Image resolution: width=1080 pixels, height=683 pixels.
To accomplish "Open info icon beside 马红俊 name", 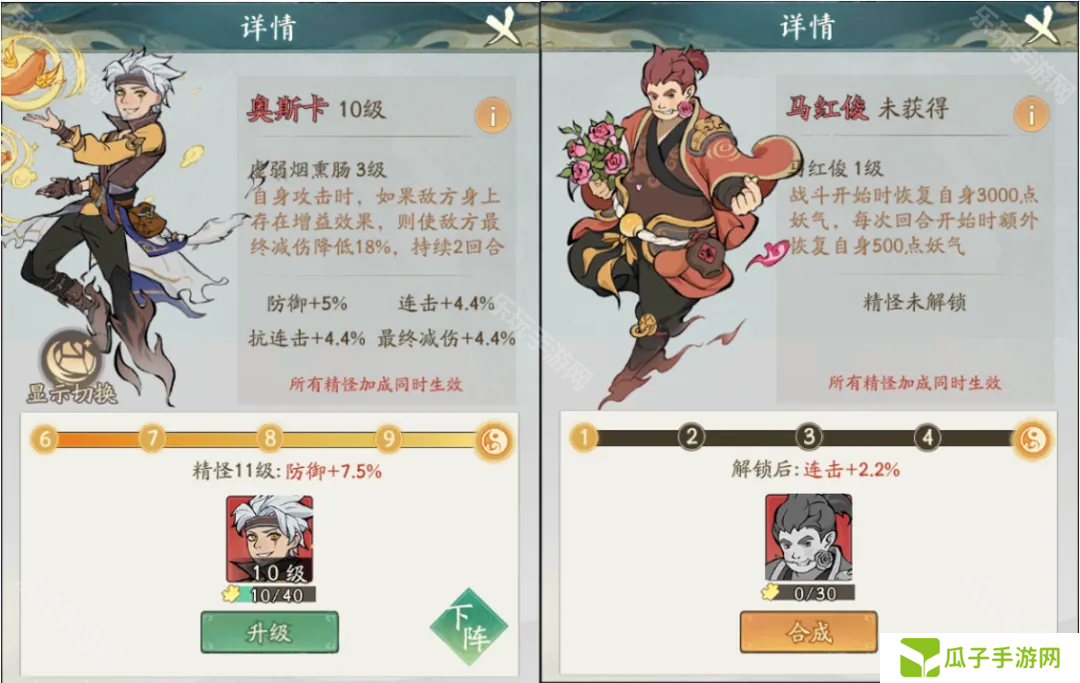I will (x=1031, y=114).
